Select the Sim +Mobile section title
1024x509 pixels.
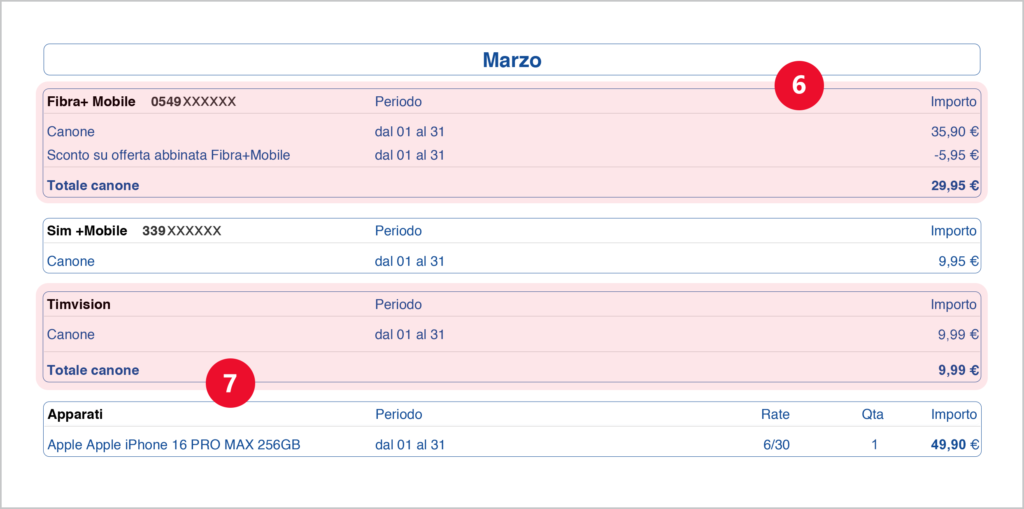point(87,231)
